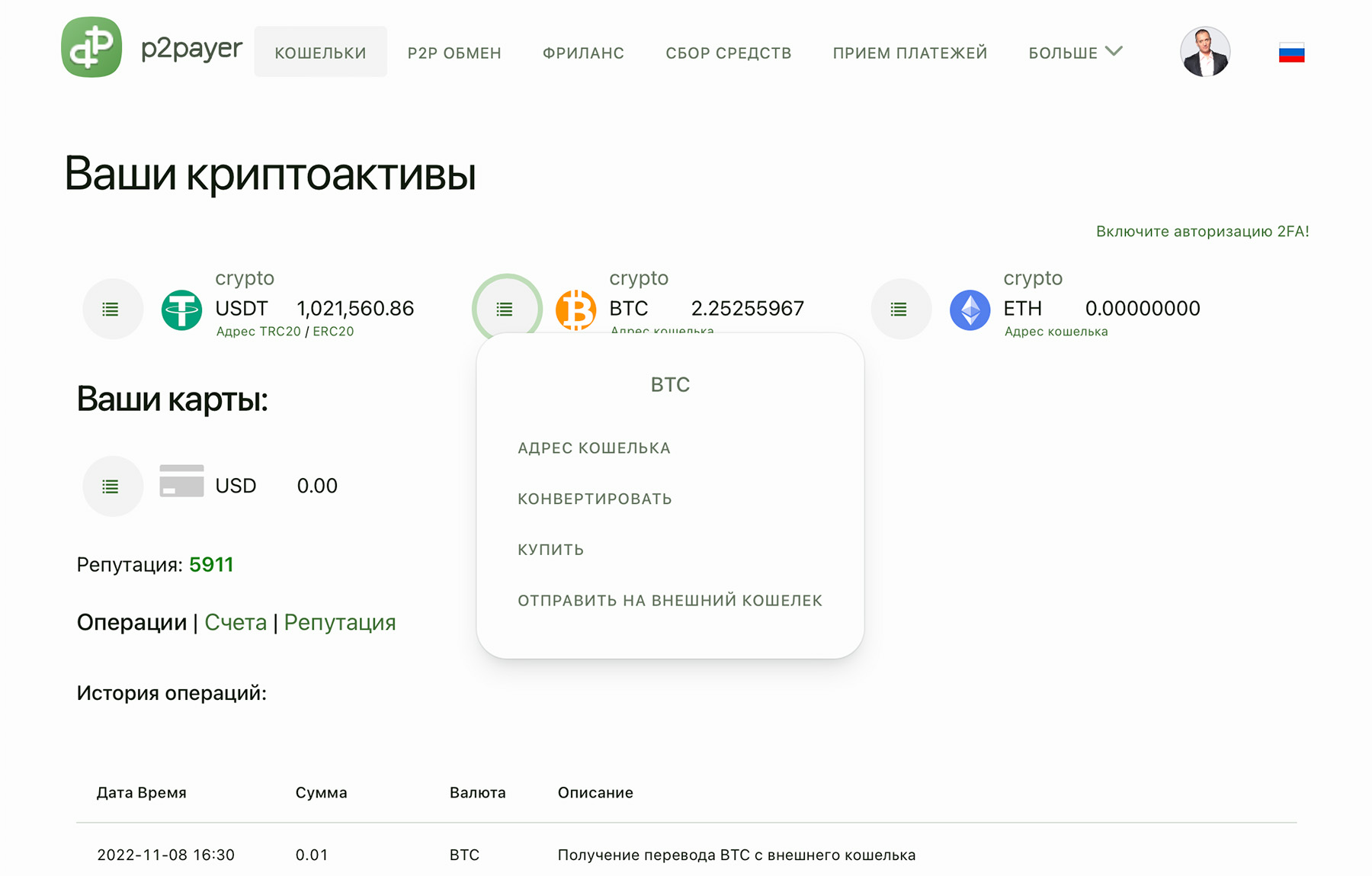Click the Tether USDT coin icon

click(181, 309)
